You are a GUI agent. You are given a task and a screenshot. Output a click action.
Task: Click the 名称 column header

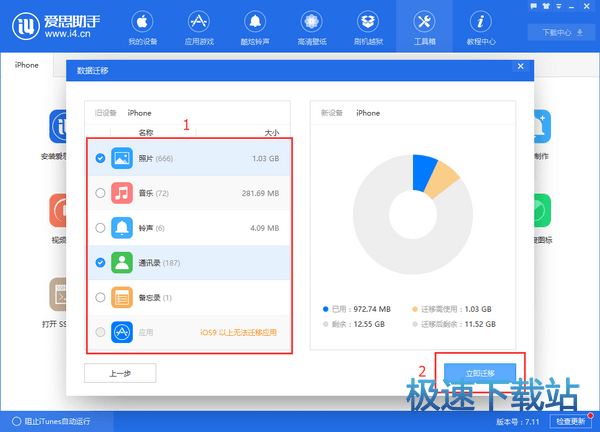tap(146, 132)
